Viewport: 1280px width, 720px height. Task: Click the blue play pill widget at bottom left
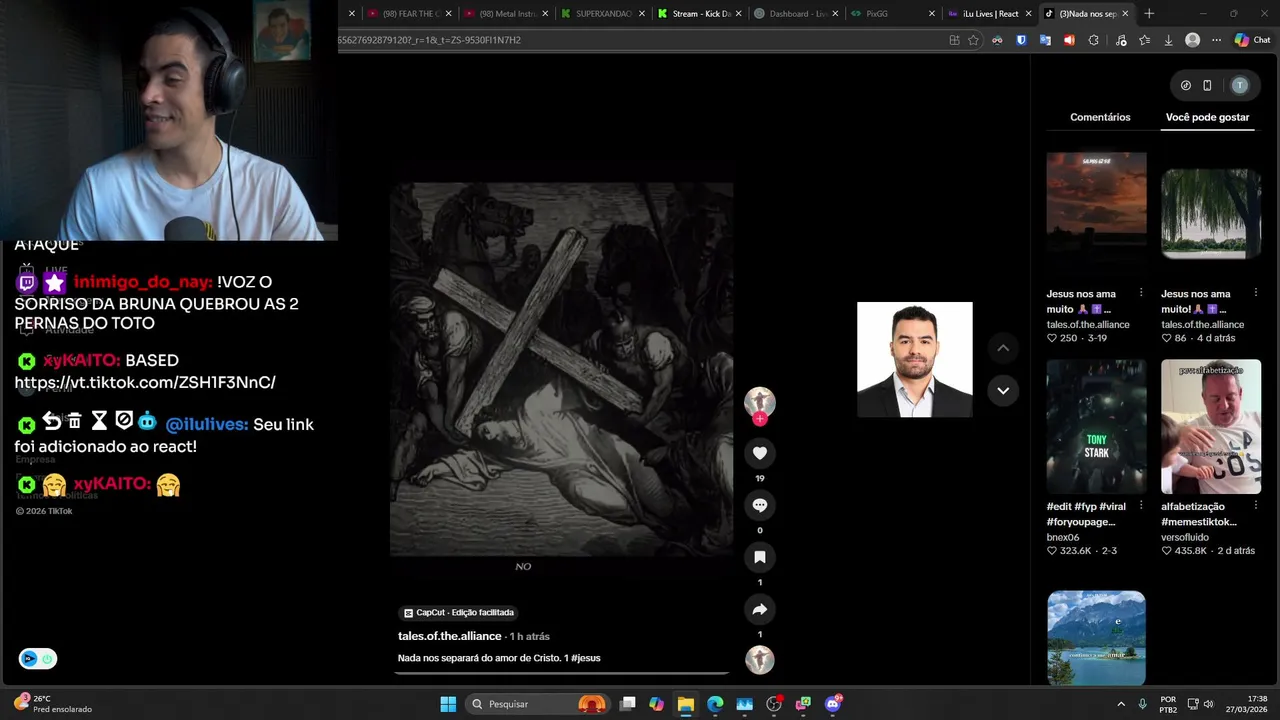(38, 659)
